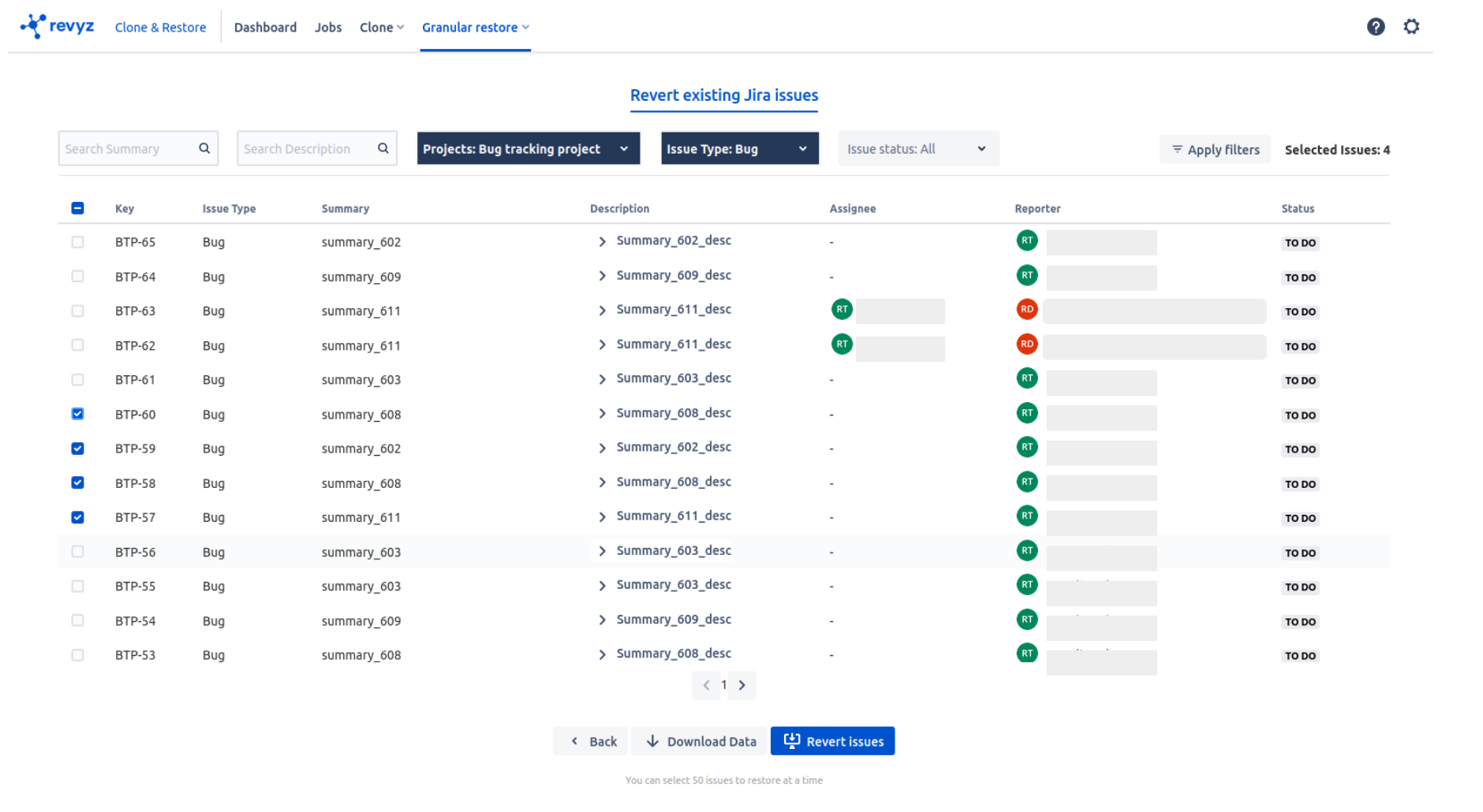Click magnifier icon in Search Summary field

click(x=204, y=148)
